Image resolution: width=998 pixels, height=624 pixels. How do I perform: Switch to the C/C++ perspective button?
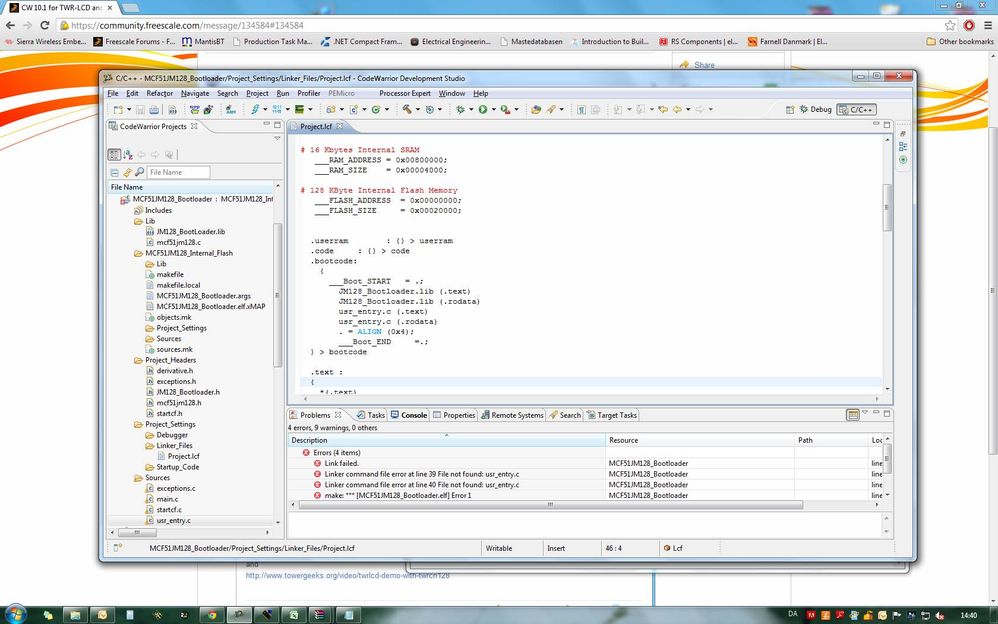point(858,110)
